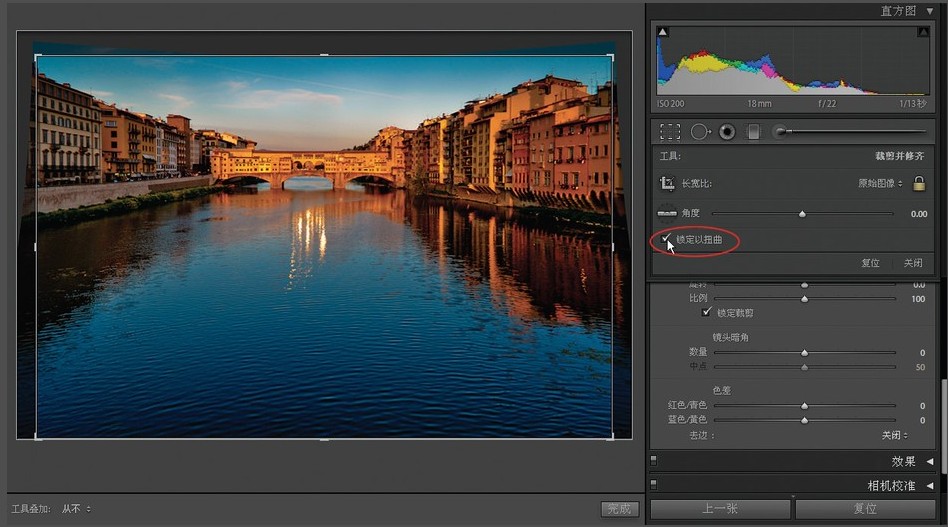Click the large 复位 button at bottom right
Viewport: 948px width, 527px height.
point(865,509)
